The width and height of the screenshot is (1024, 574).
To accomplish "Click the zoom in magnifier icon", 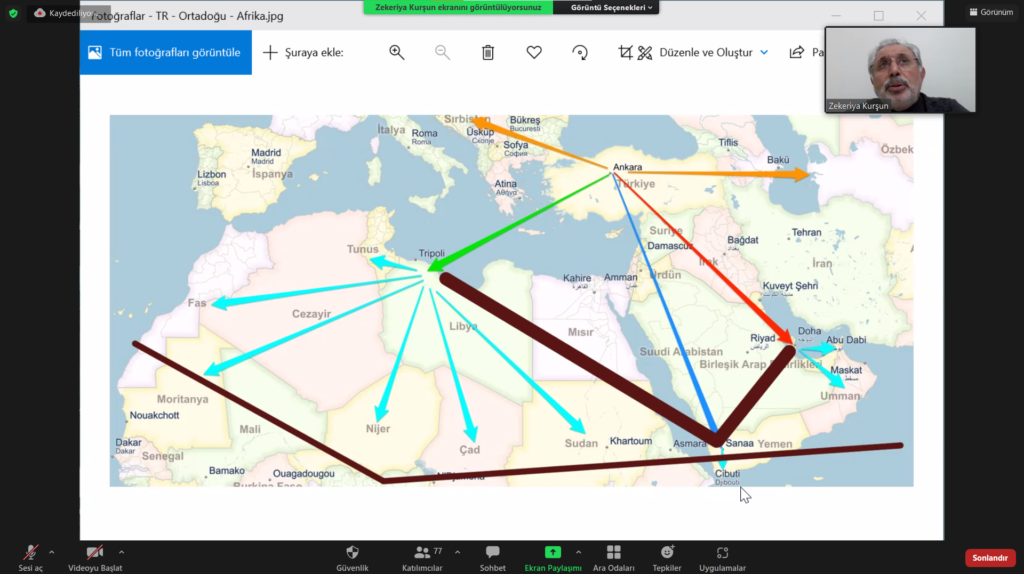I will tap(396, 52).
